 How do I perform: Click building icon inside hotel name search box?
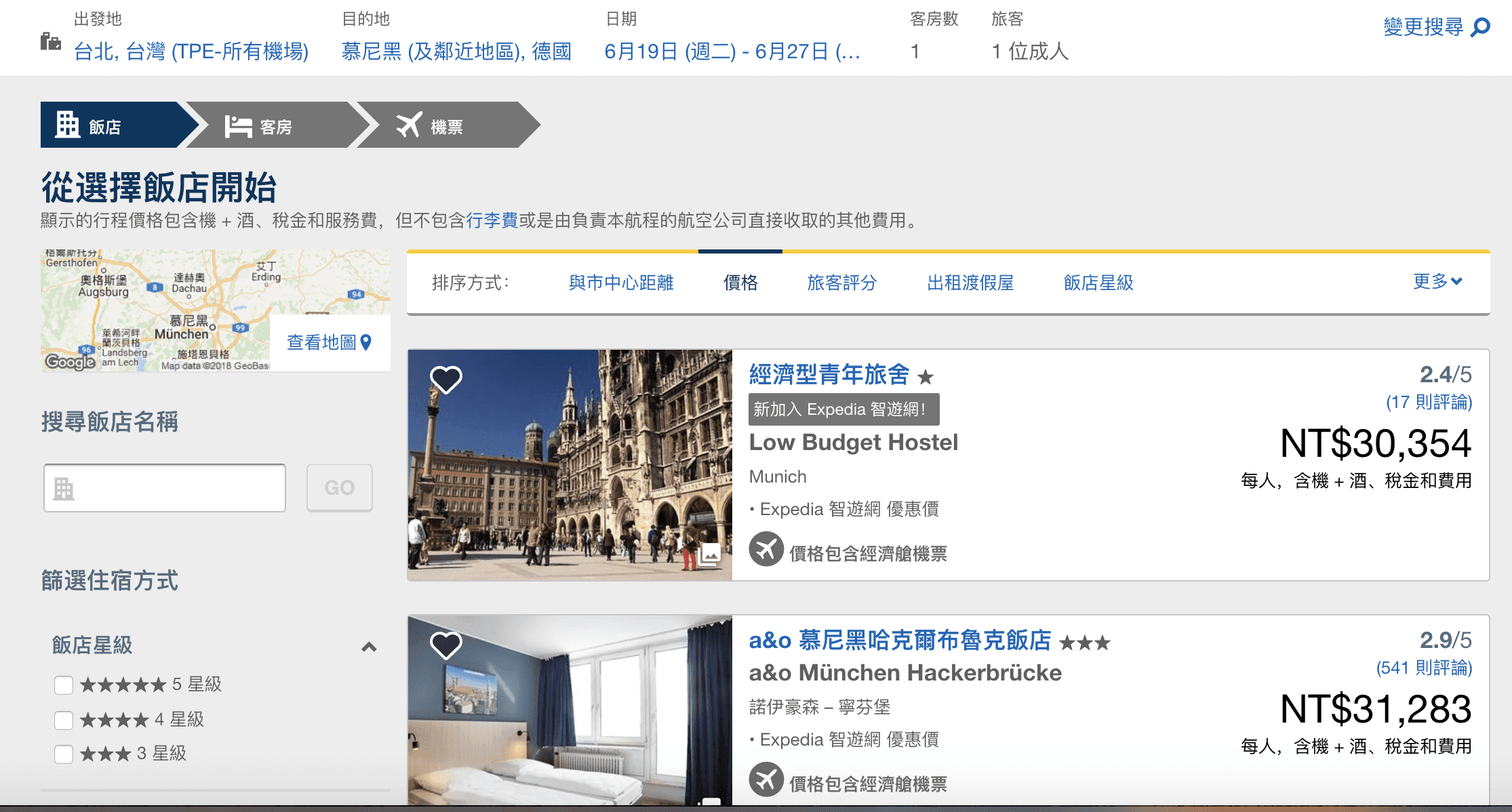tap(64, 488)
